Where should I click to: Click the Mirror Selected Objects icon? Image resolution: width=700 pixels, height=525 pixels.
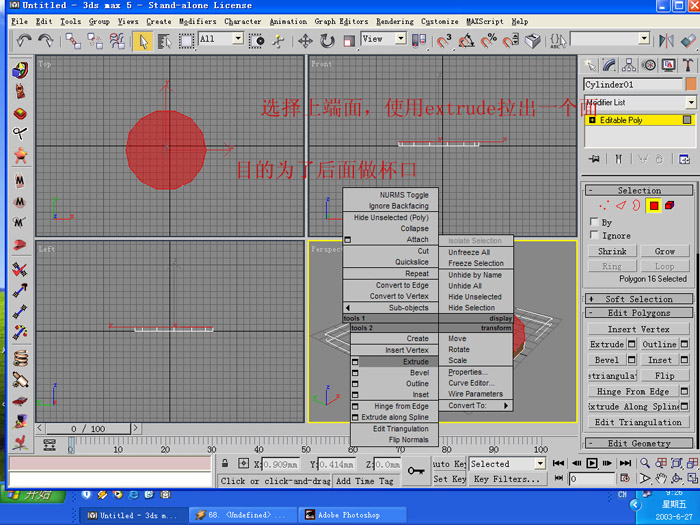pos(666,41)
